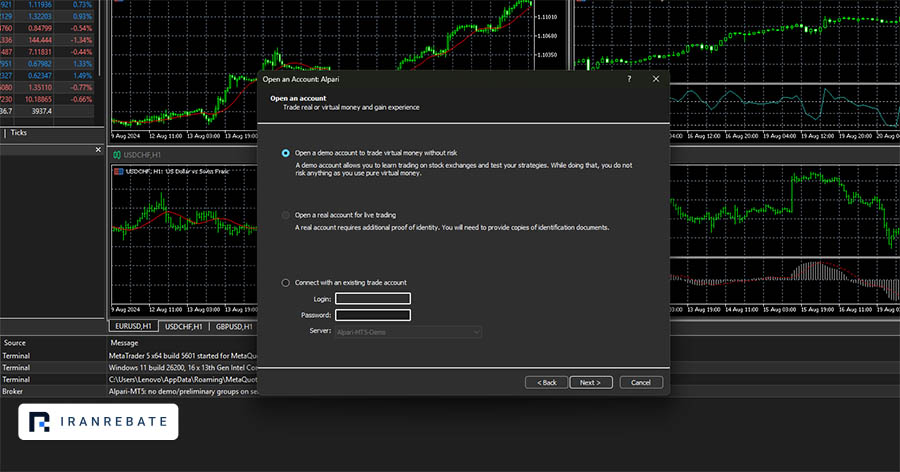Image resolution: width=900 pixels, height=472 pixels.
Task: Click the Market Watch vertical scrollbar
Action: (x=101, y=38)
